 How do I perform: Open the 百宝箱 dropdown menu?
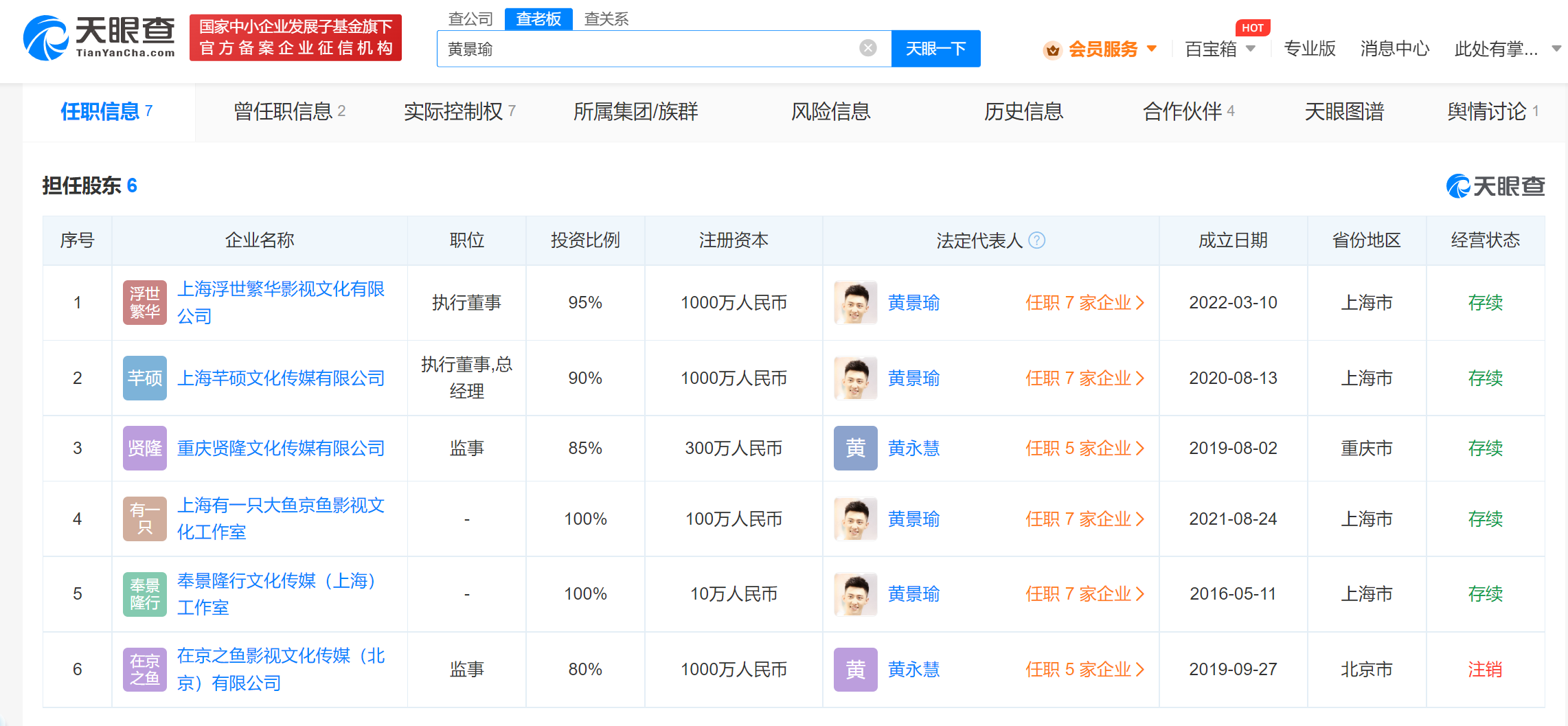tap(1220, 49)
